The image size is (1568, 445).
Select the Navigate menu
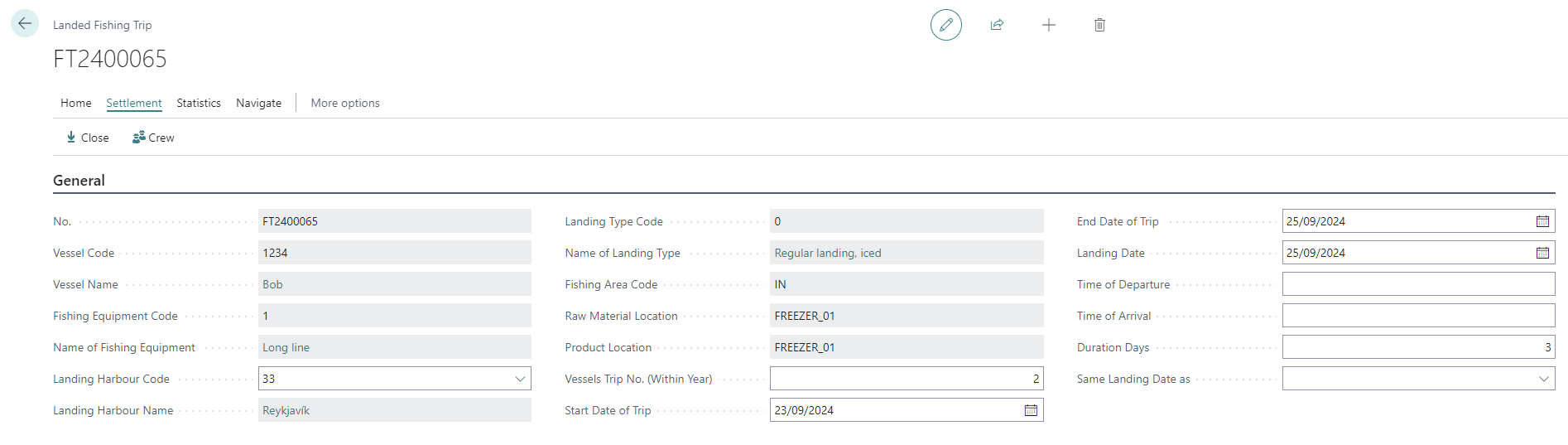tap(258, 103)
